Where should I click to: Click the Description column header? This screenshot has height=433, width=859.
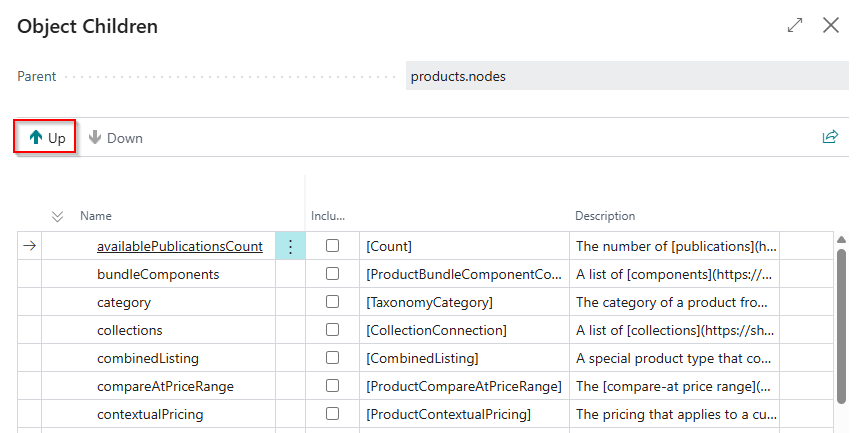coord(605,216)
